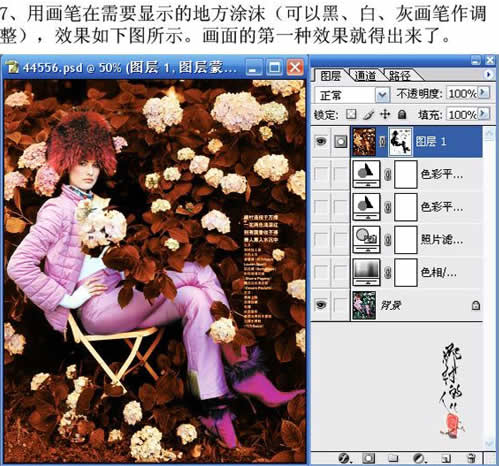Viewport: 499px width, 466px height.
Task: Toggle lock transparent pixels
Action: point(351,114)
